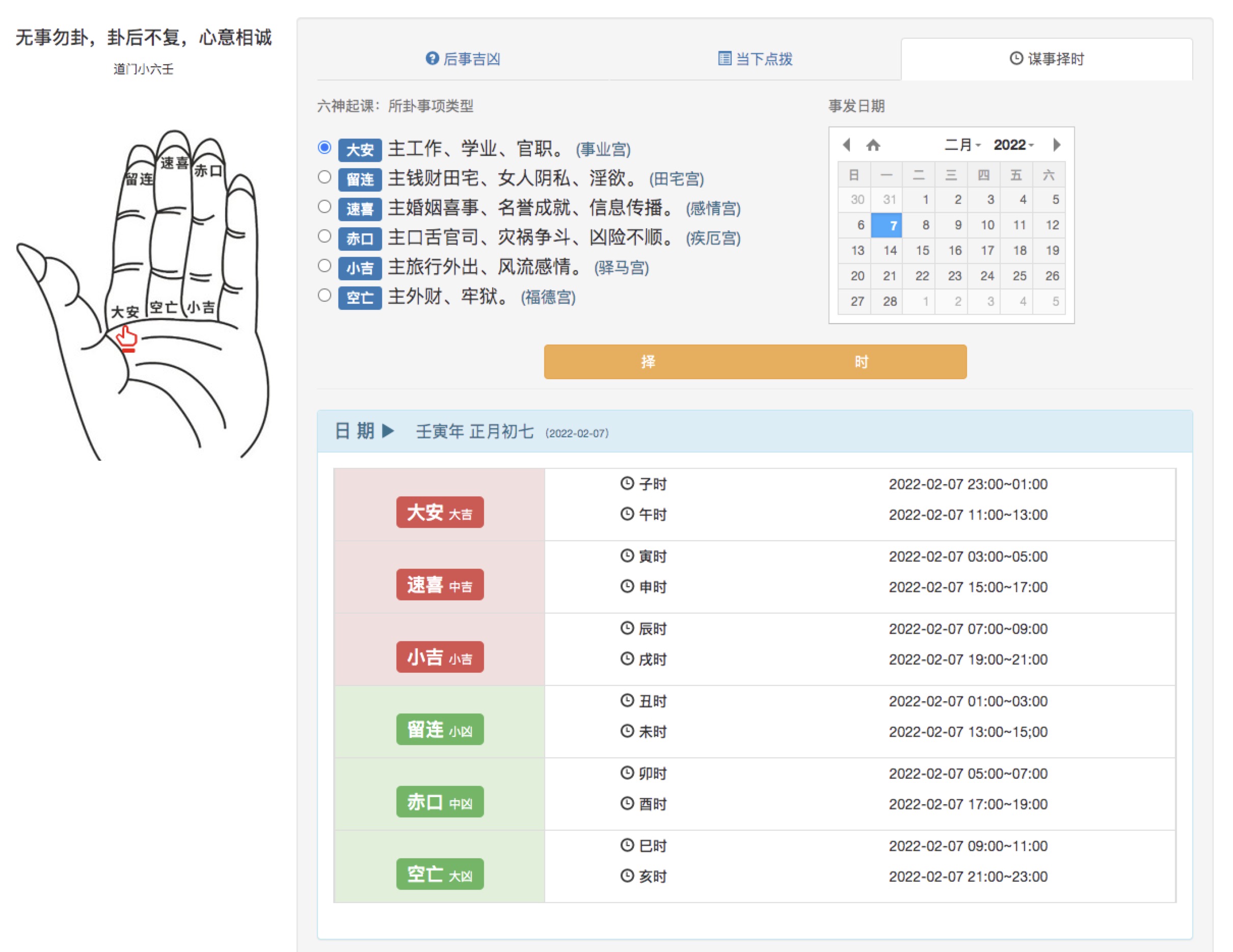Go to previous month arrow
Viewport: 1233px width, 952px height.
pyautogui.click(x=846, y=145)
